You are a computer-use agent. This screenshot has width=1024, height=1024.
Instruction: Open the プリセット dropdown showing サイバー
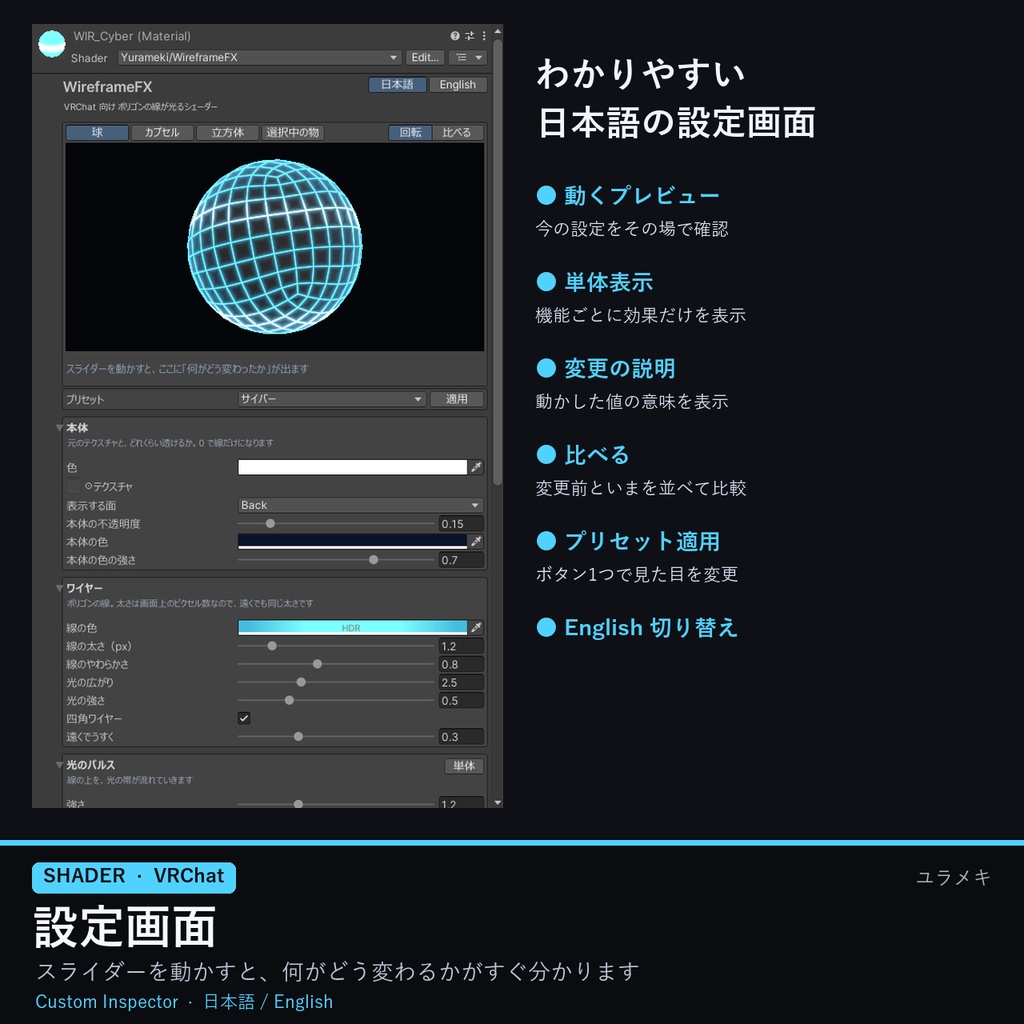coord(332,399)
